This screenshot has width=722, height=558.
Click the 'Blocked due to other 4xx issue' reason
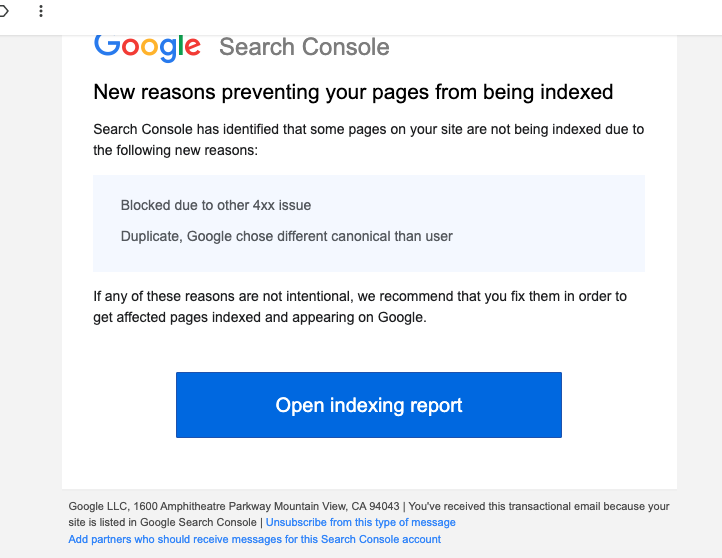[216, 205]
